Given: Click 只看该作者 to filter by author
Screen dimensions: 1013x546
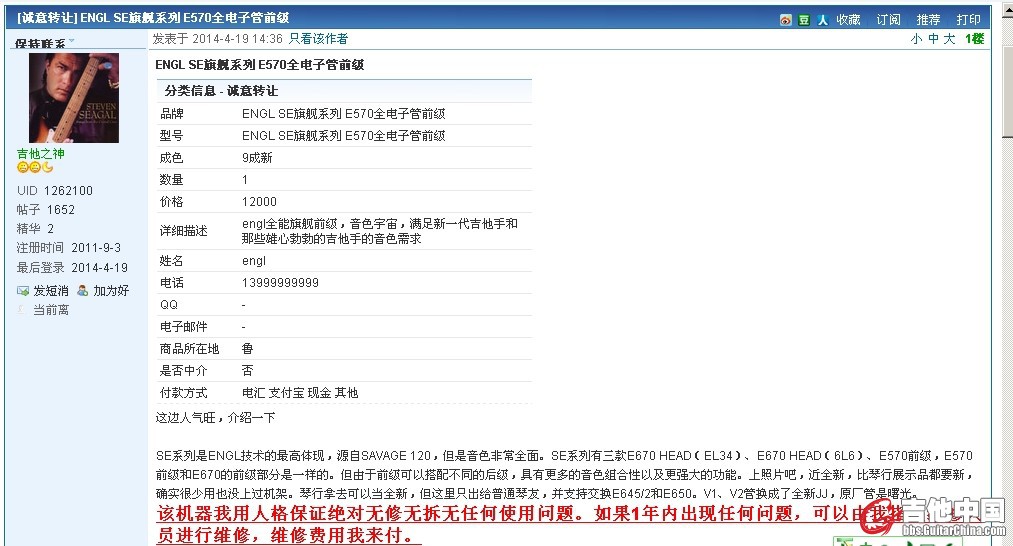Looking at the screenshot, I should pyautogui.click(x=319, y=39).
